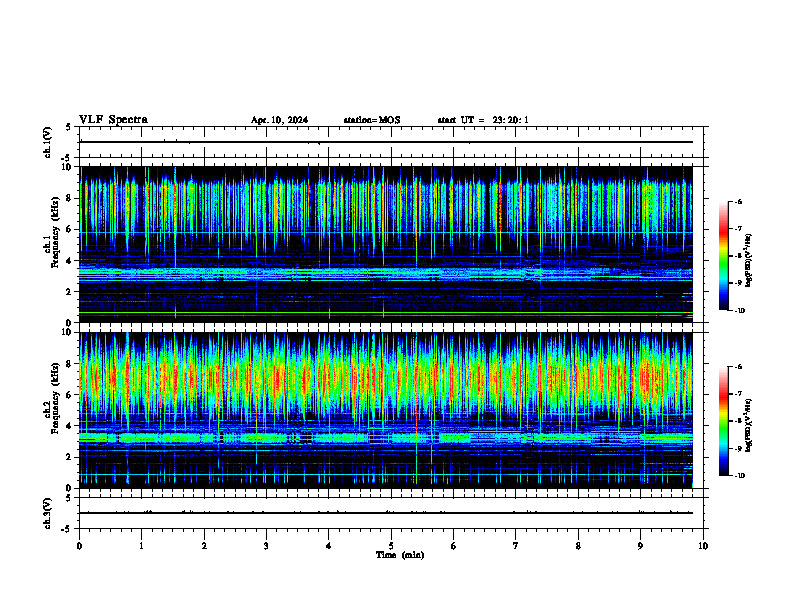
Task: Click the ch.3 voltage waveform trace
Action: point(386,513)
